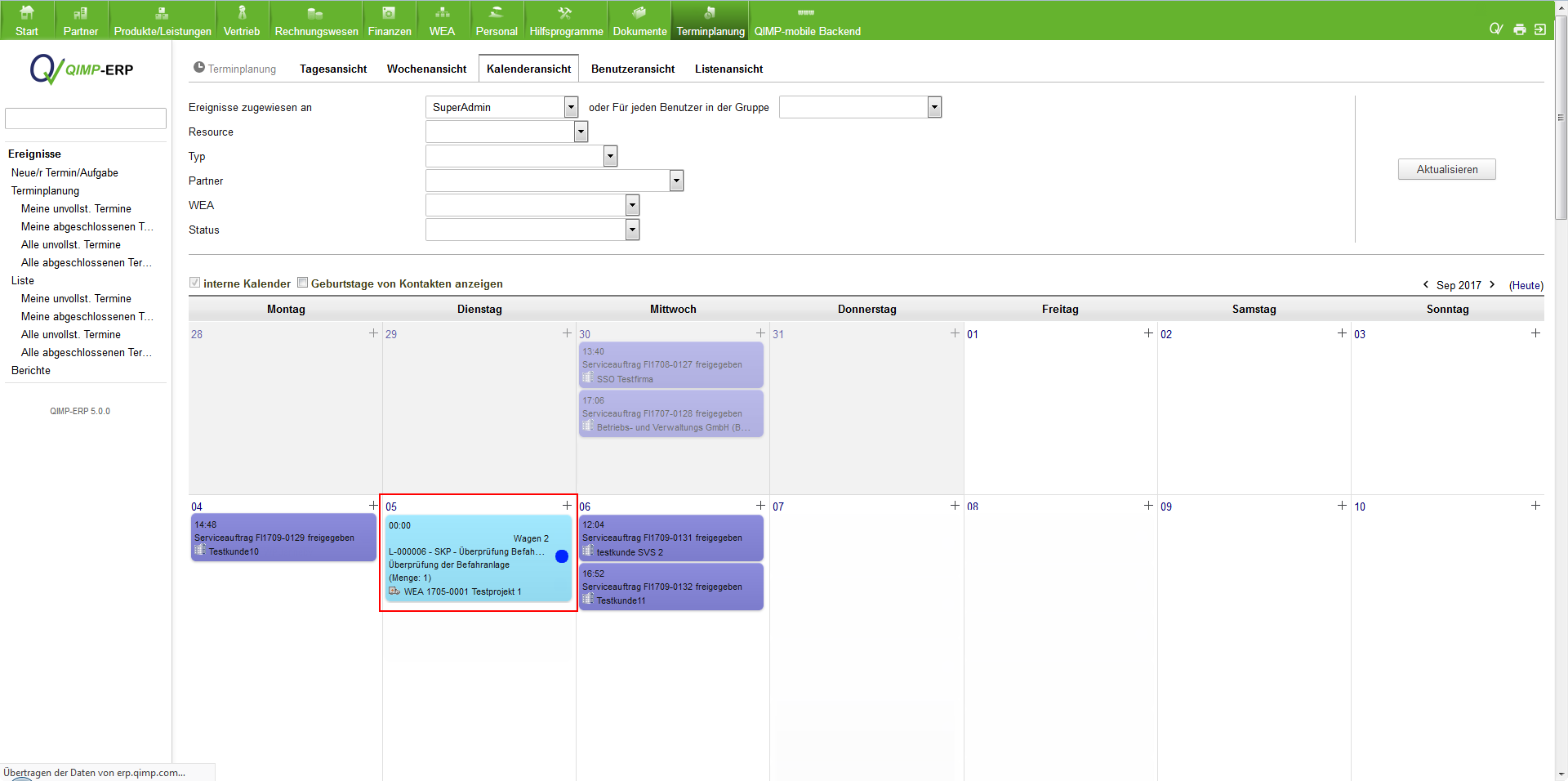The height and width of the screenshot is (781, 1568).
Task: Open the Hilfsprogramme tools icon
Action: pyautogui.click(x=565, y=13)
